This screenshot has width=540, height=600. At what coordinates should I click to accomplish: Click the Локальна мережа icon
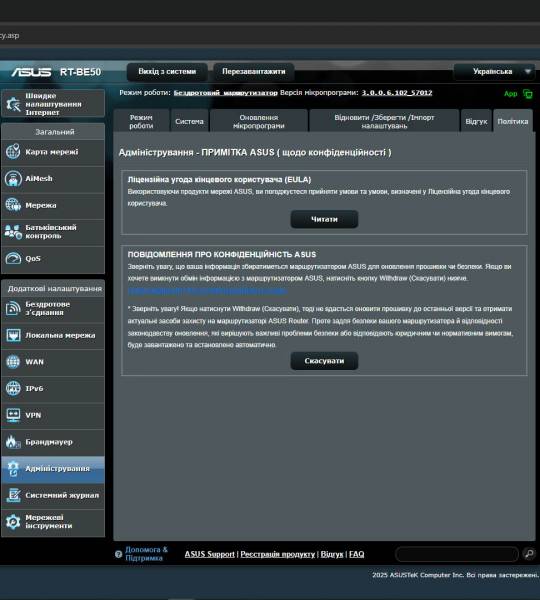tap(13, 335)
